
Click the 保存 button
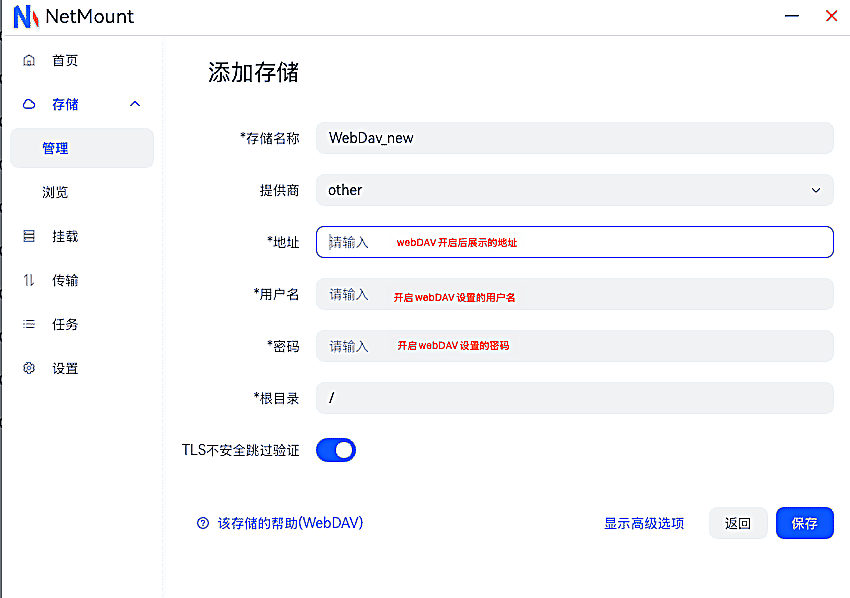pos(804,523)
